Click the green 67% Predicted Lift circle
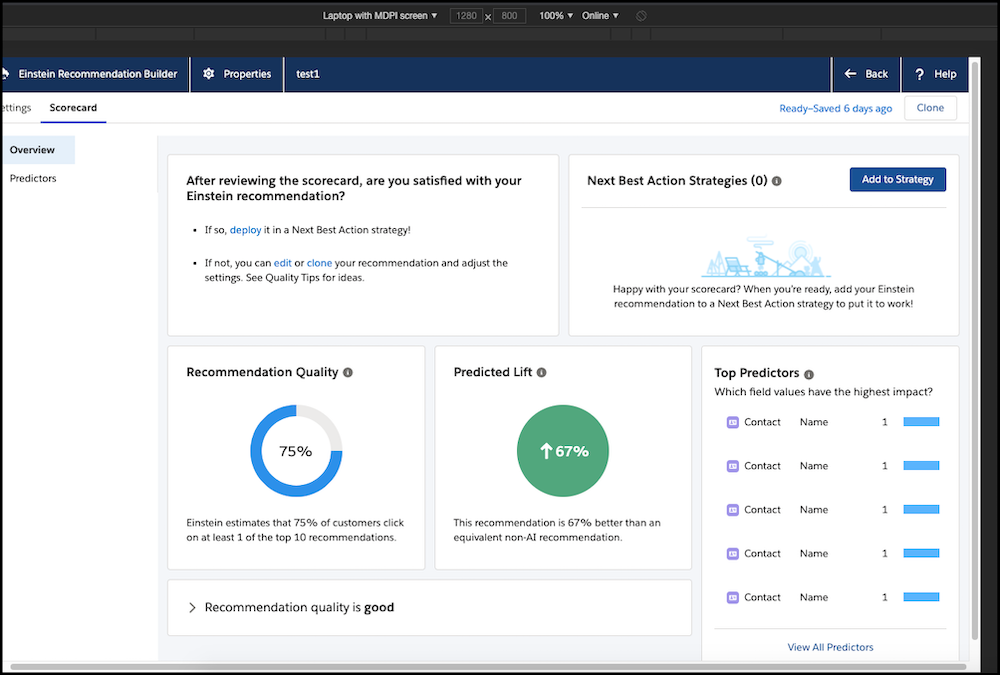This screenshot has height=675, width=1000. 562,451
